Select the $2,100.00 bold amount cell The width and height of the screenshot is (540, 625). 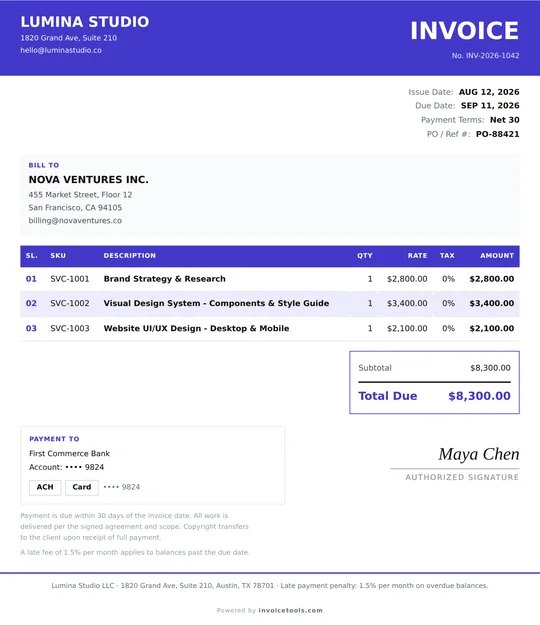491,328
